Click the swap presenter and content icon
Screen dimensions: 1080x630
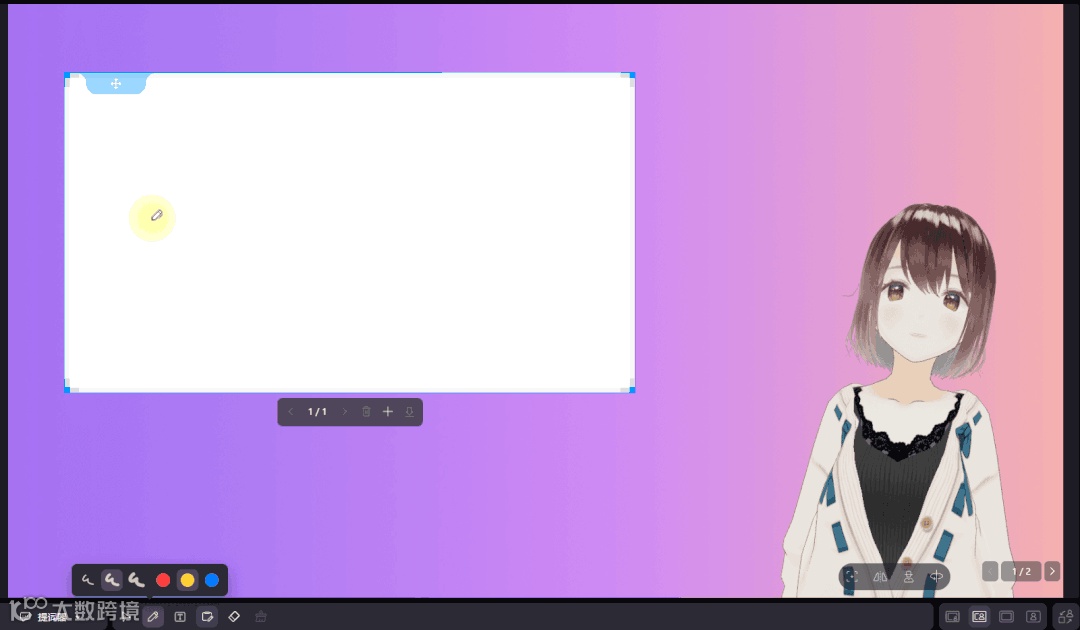[x=1066, y=616]
